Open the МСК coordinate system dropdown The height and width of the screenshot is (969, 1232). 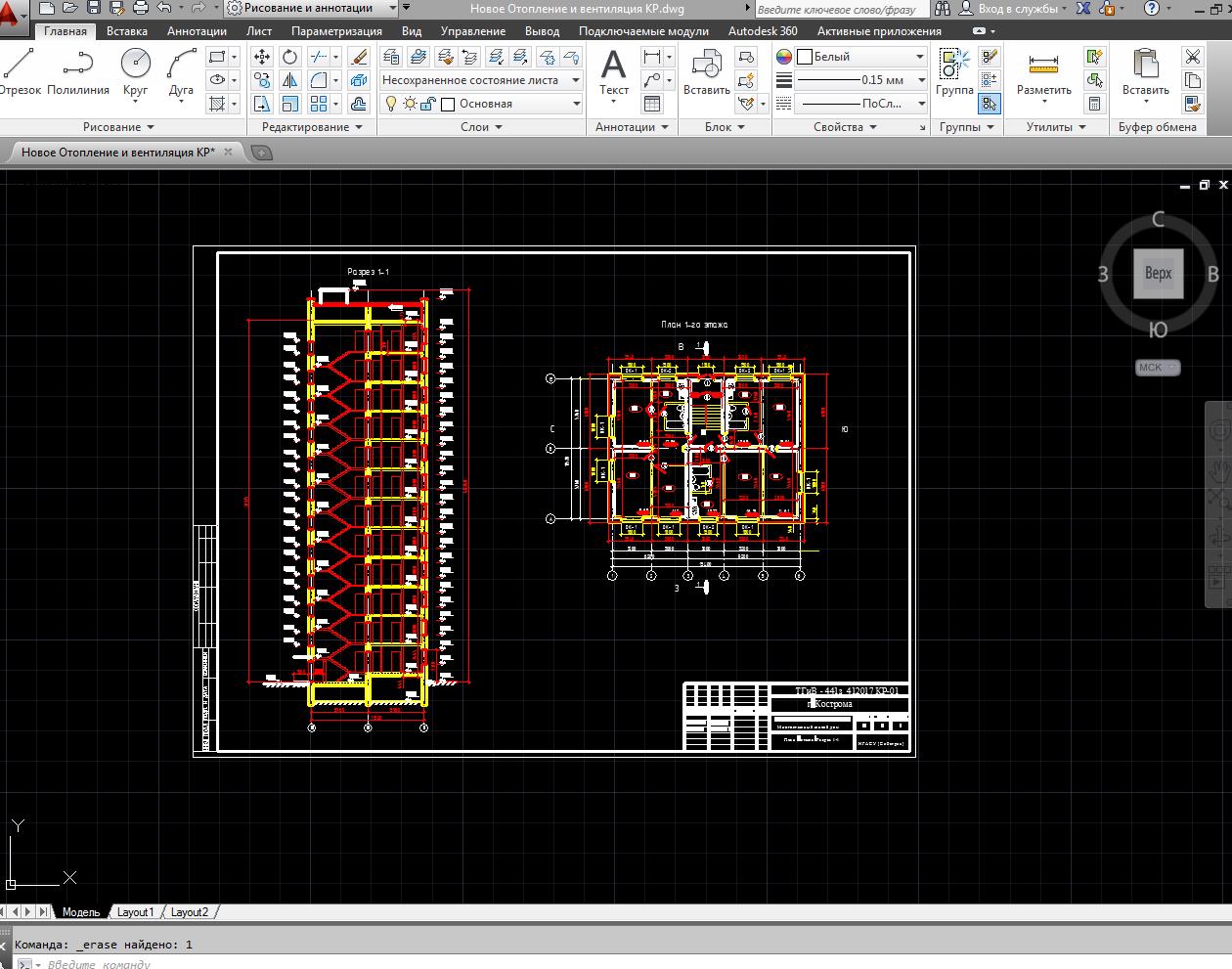coord(1158,368)
